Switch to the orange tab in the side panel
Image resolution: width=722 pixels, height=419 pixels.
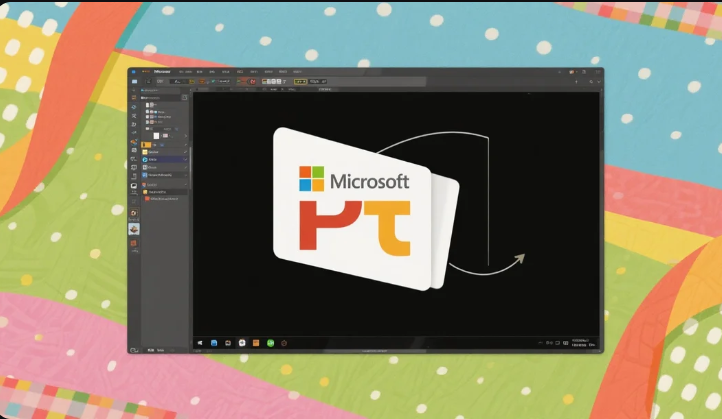[146, 145]
